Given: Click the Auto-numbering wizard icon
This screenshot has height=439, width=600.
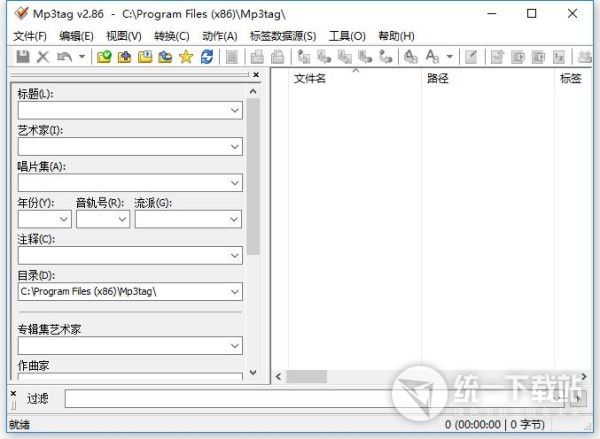Looking at the screenshot, I should (559, 57).
